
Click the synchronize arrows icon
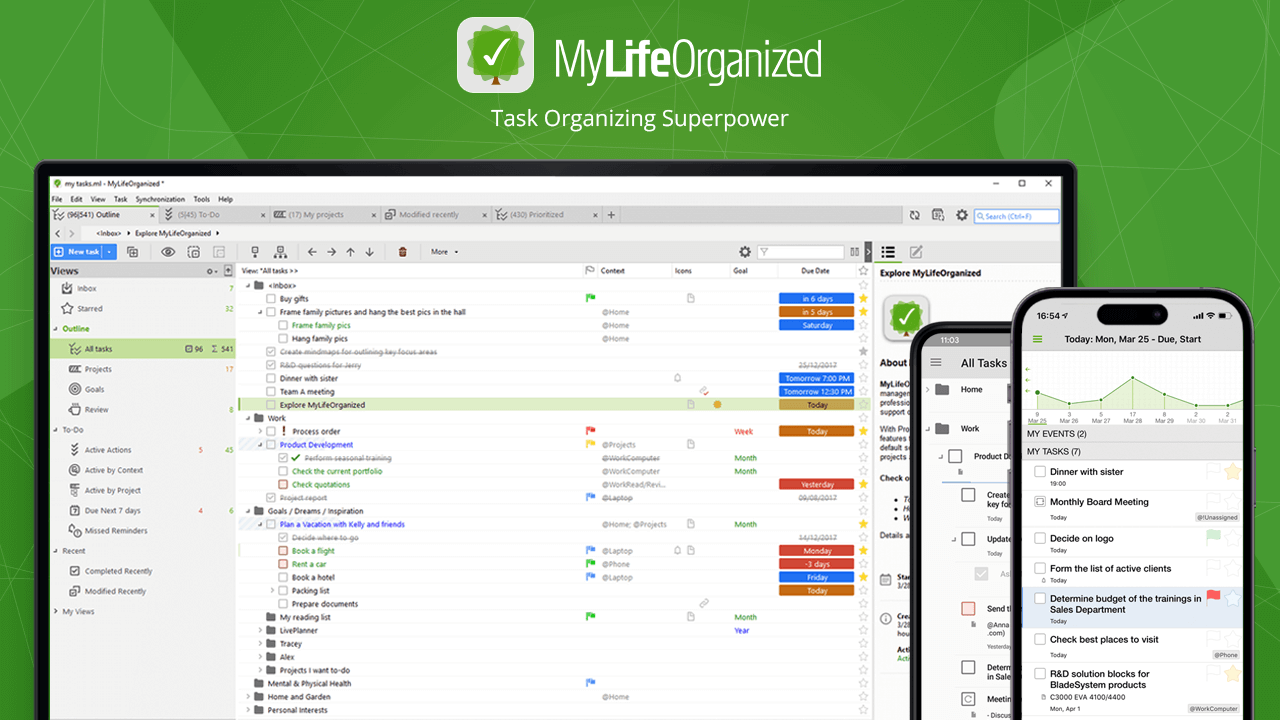(914, 215)
